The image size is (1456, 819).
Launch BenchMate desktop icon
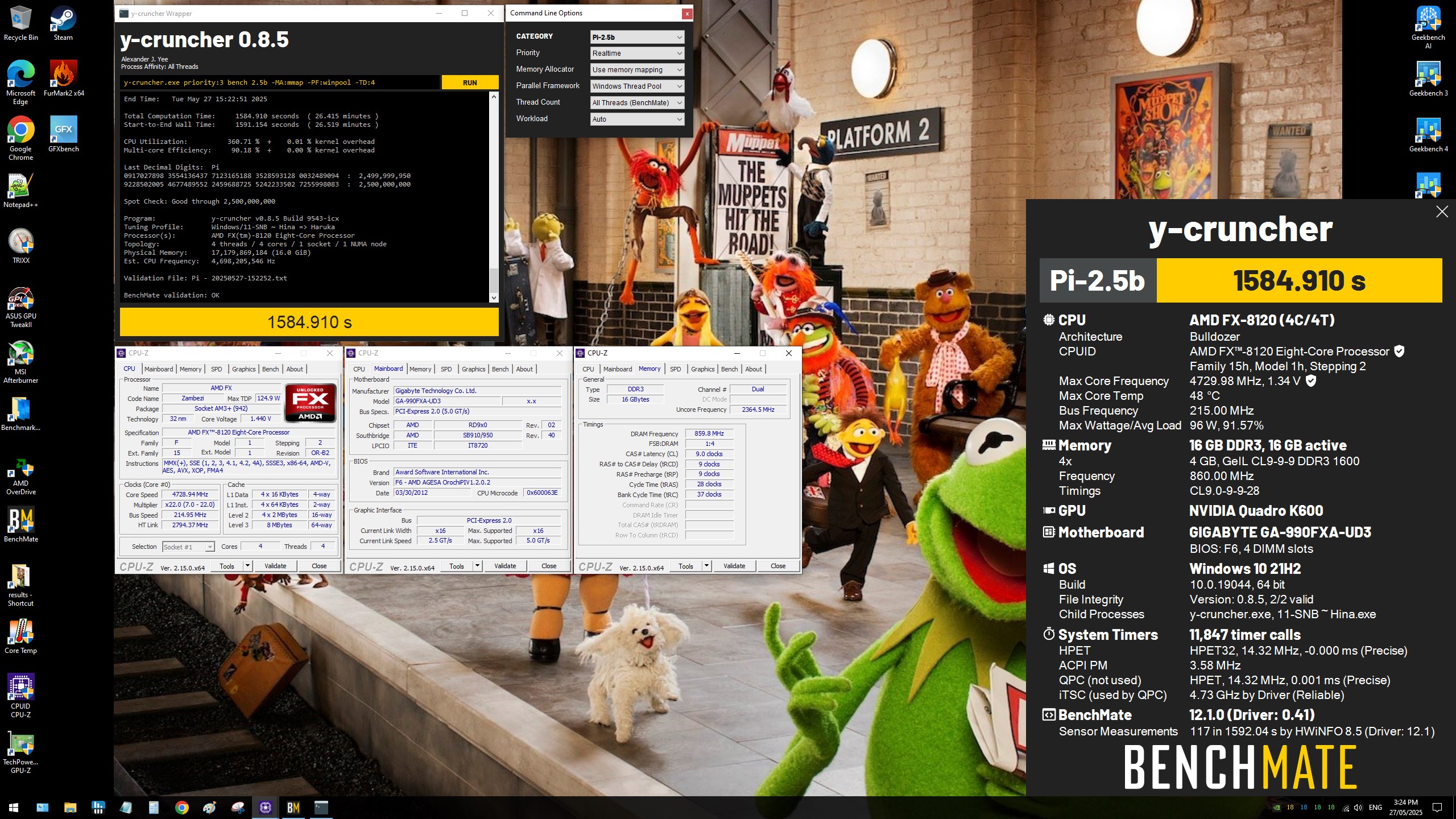tap(21, 524)
